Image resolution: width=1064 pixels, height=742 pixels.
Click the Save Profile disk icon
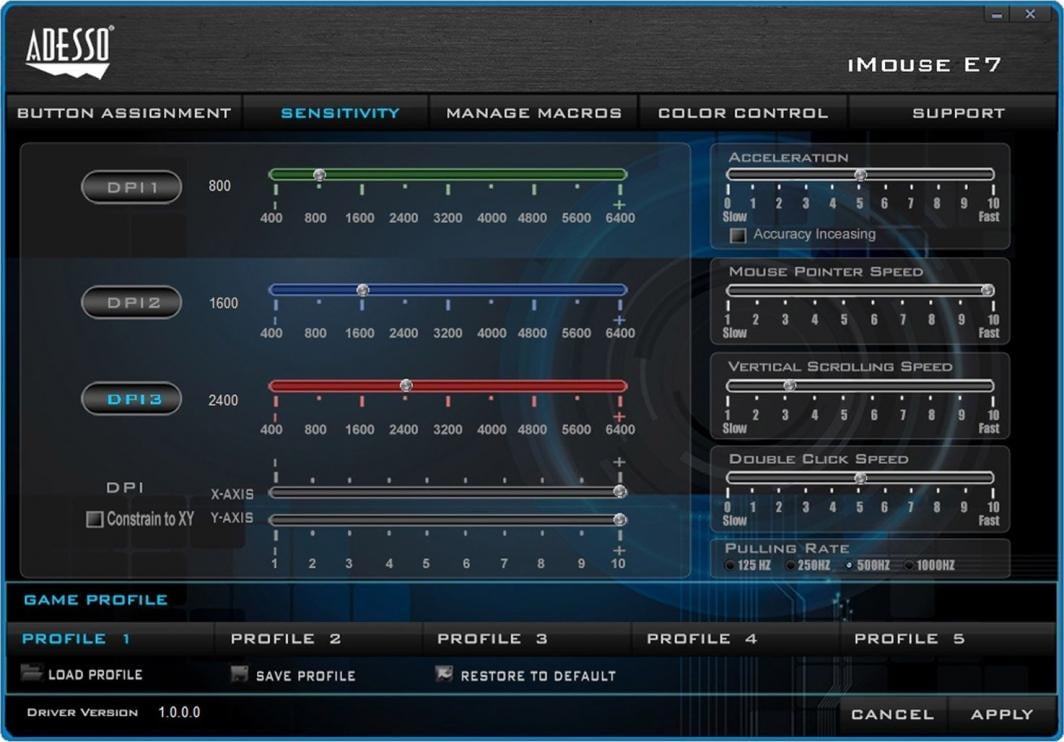240,673
